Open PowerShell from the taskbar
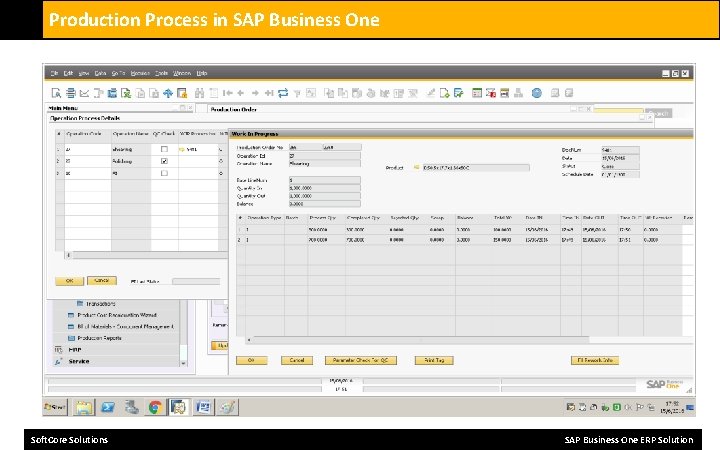The width and height of the screenshot is (720, 450). click(108, 407)
